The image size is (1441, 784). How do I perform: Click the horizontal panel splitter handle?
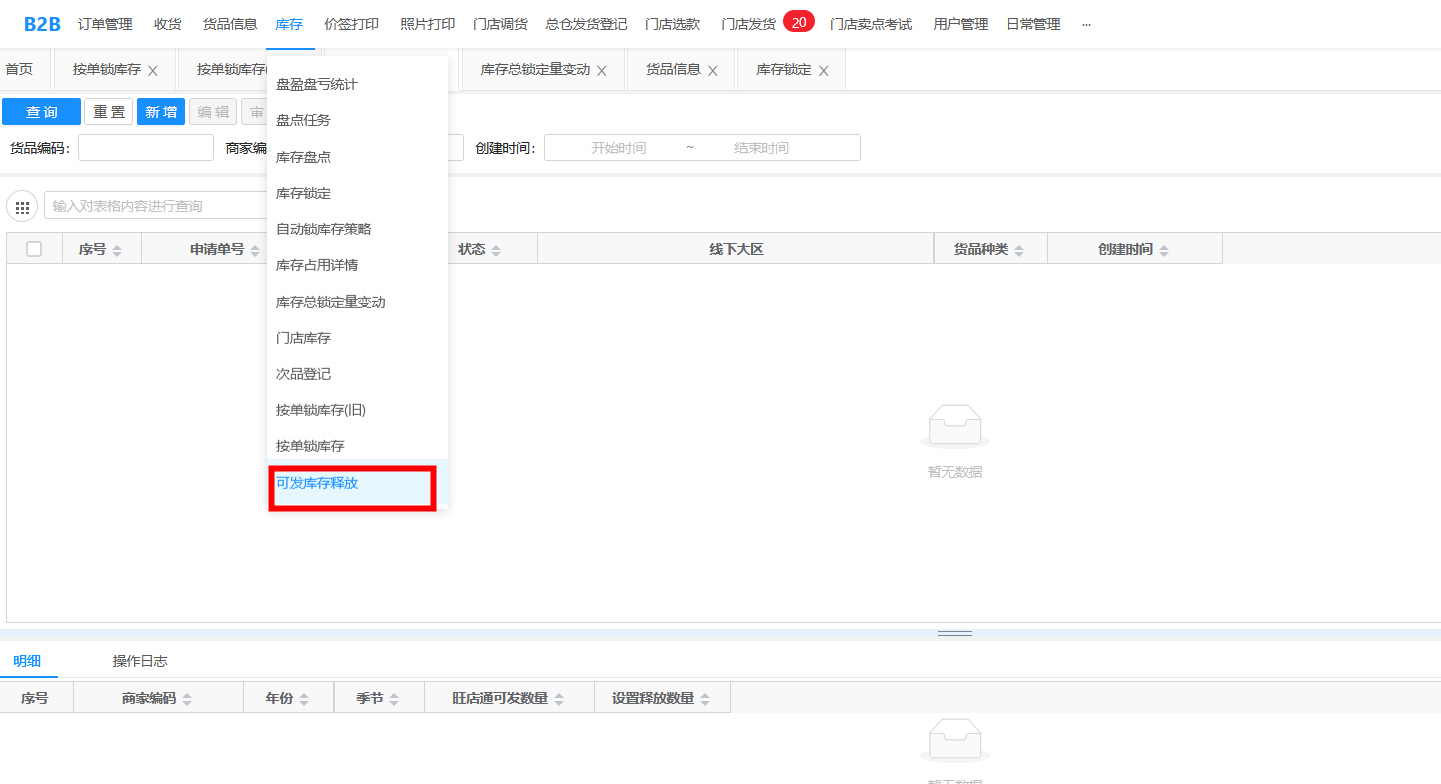(x=954, y=633)
